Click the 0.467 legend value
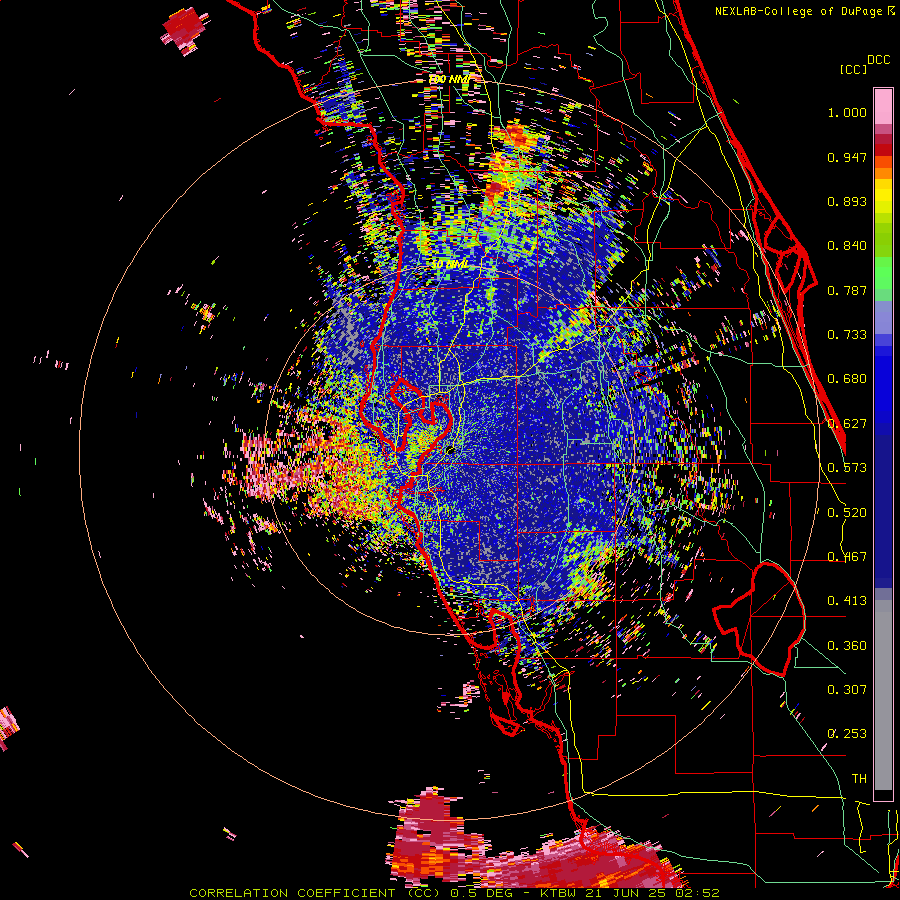The image size is (900, 900). pyautogui.click(x=847, y=557)
